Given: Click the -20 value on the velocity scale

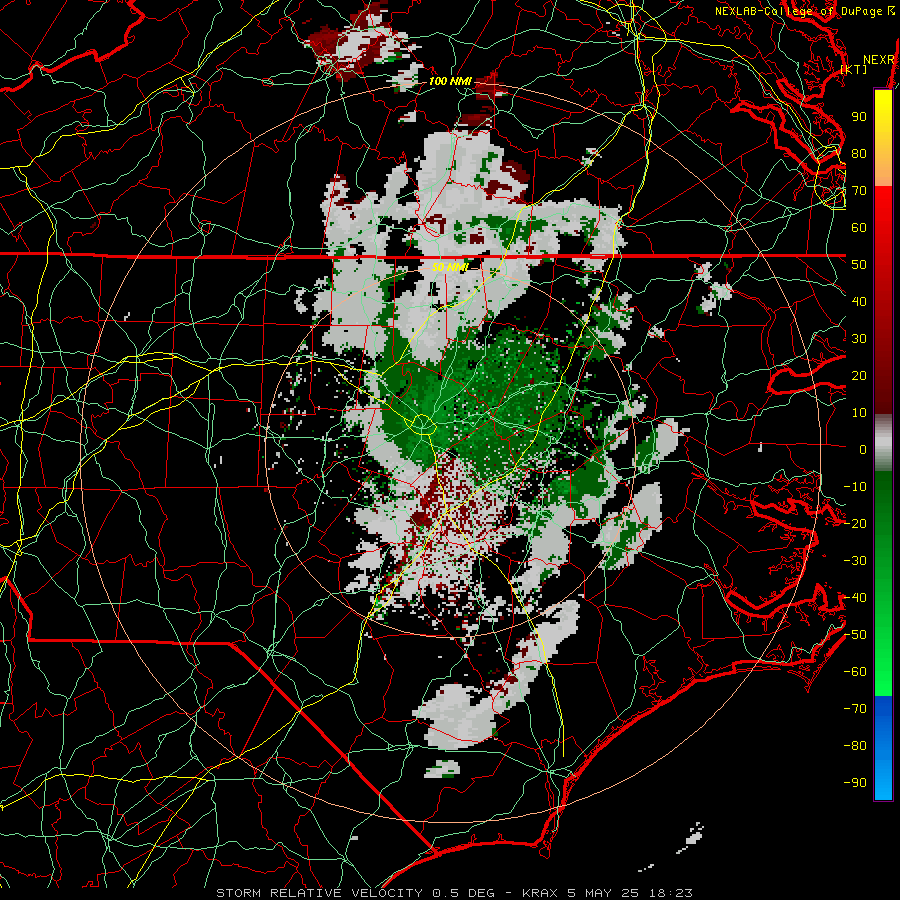Looking at the screenshot, I should click(855, 523).
